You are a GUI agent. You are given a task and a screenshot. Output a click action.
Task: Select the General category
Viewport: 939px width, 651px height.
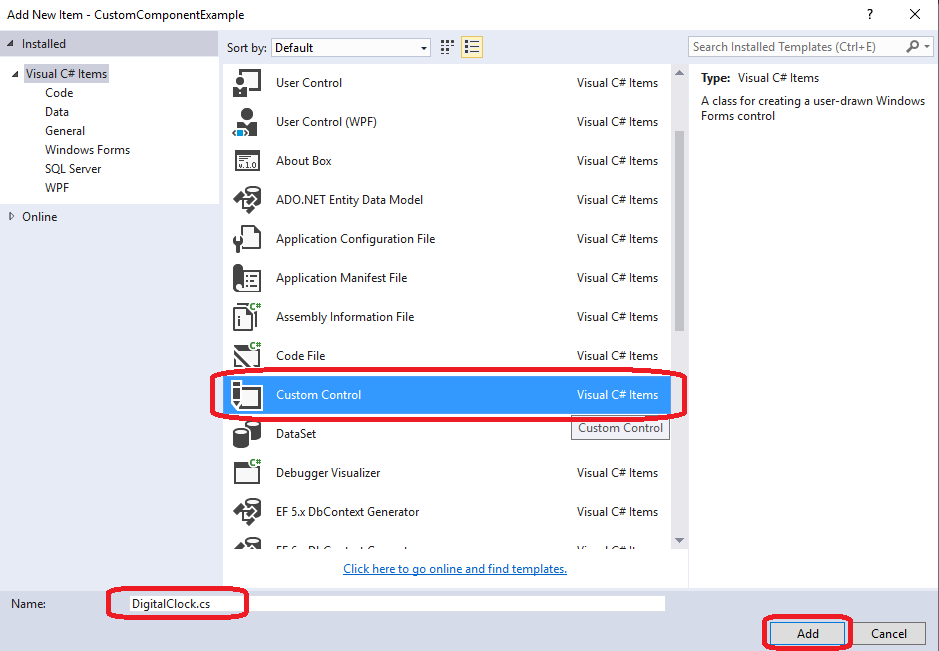(x=65, y=131)
